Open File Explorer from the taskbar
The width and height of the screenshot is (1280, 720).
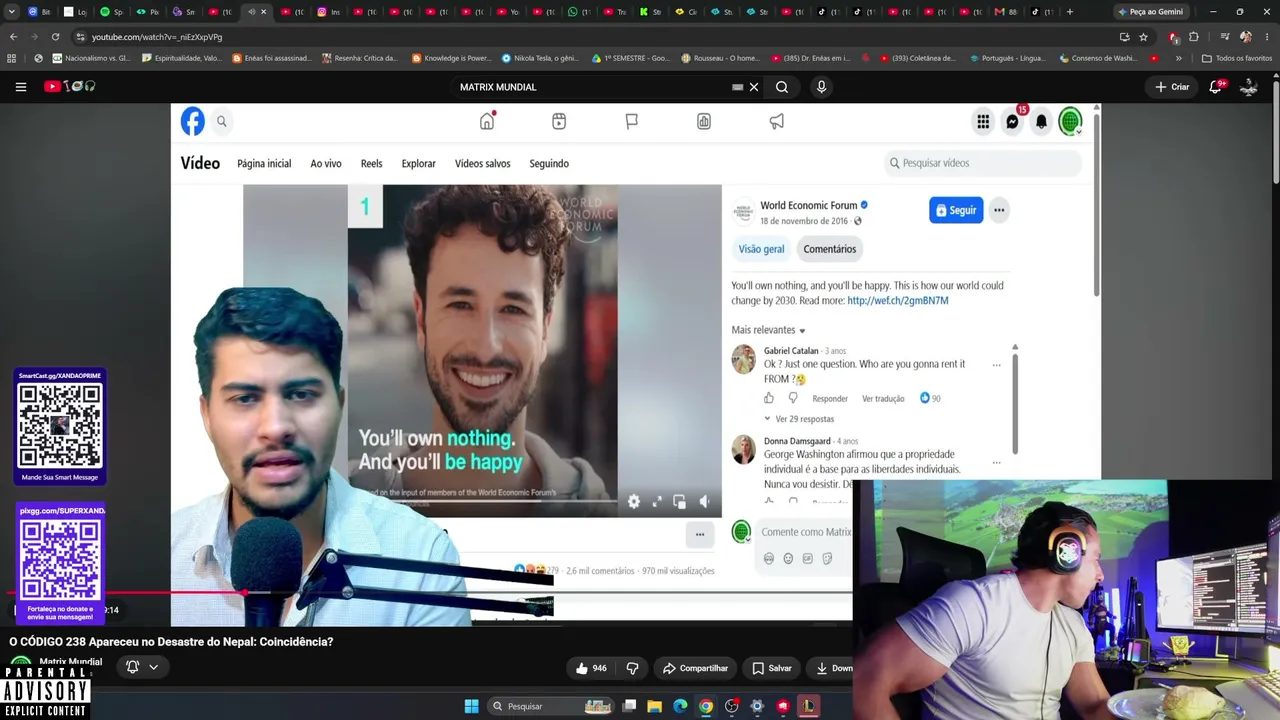(654, 706)
